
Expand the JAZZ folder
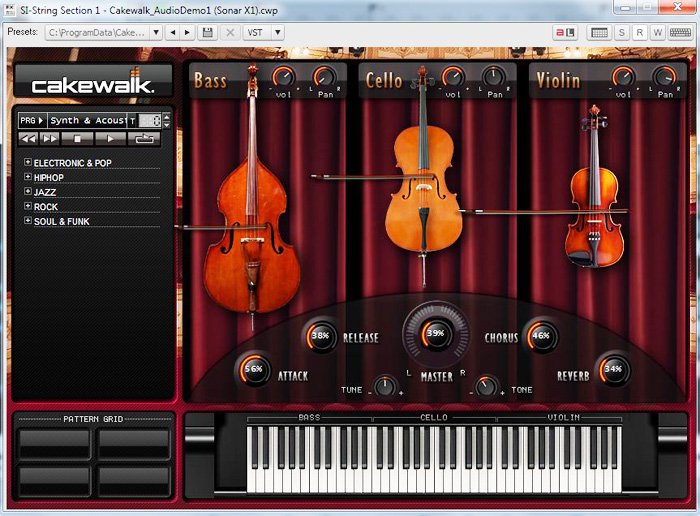pos(28,191)
